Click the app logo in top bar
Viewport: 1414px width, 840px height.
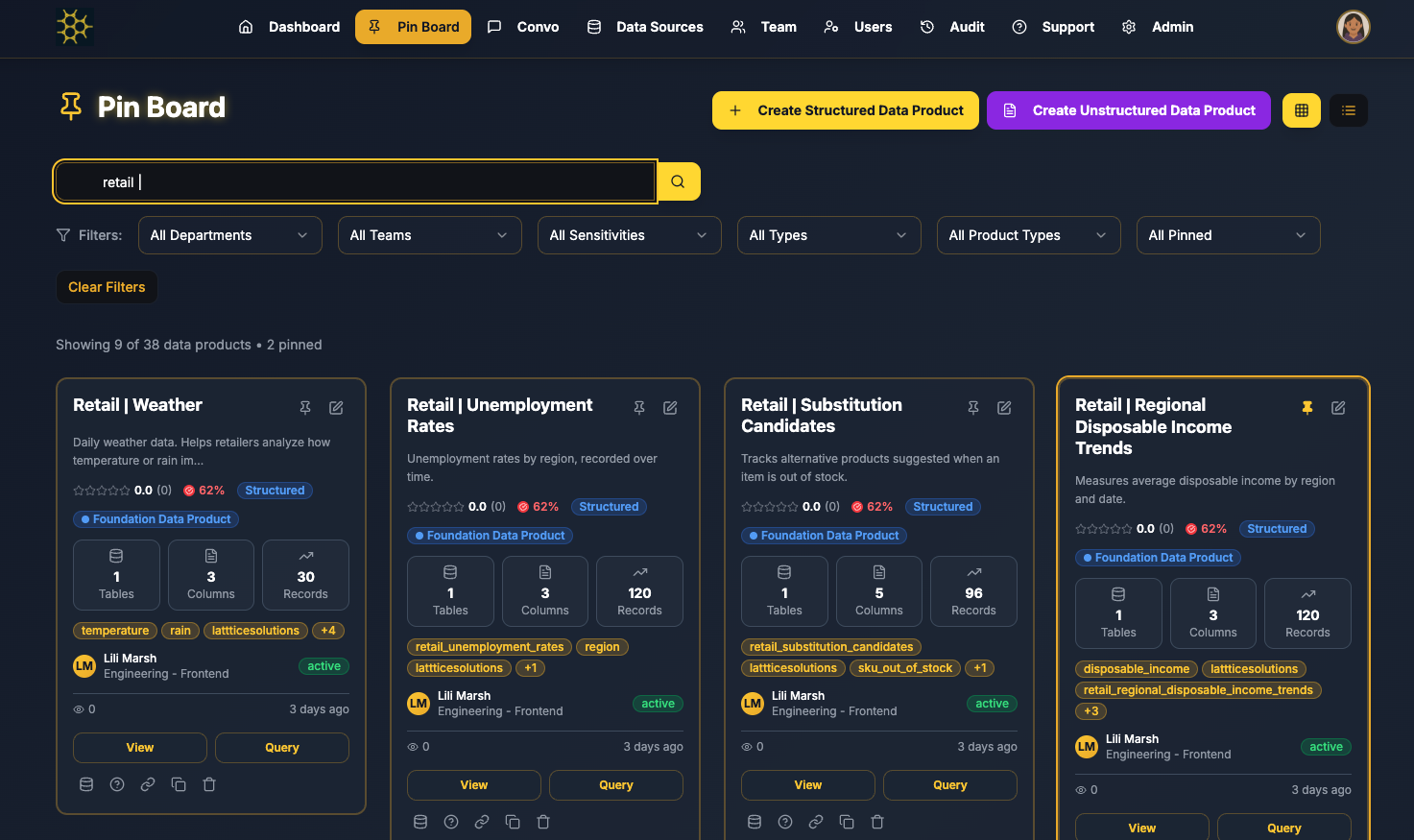pyautogui.click(x=74, y=27)
